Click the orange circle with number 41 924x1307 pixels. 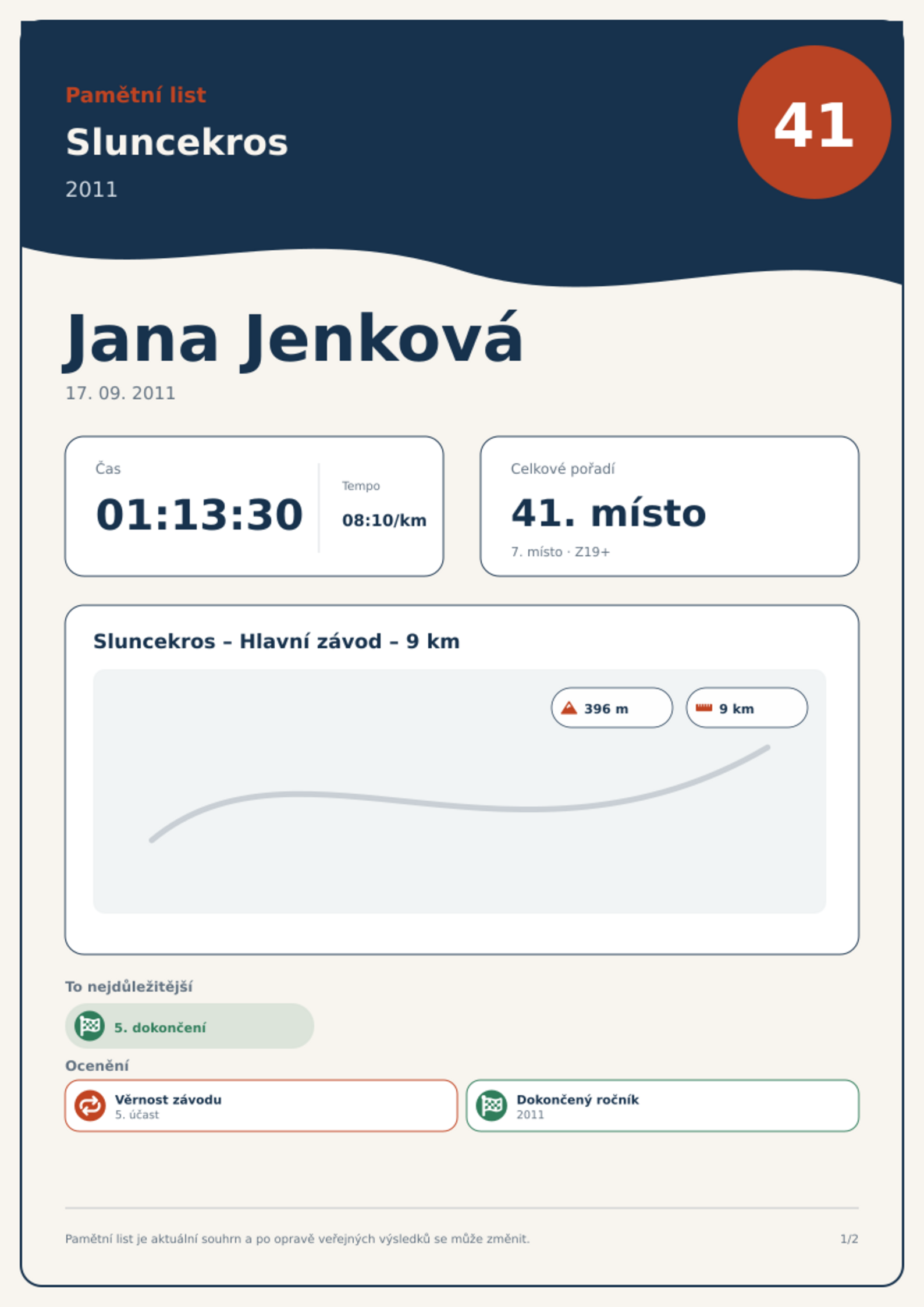click(x=814, y=122)
